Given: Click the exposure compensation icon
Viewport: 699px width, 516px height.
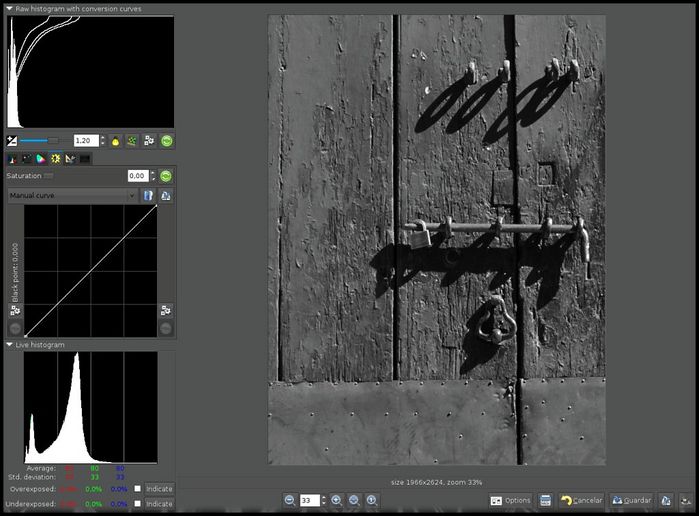Looking at the screenshot, I should 12,141.
